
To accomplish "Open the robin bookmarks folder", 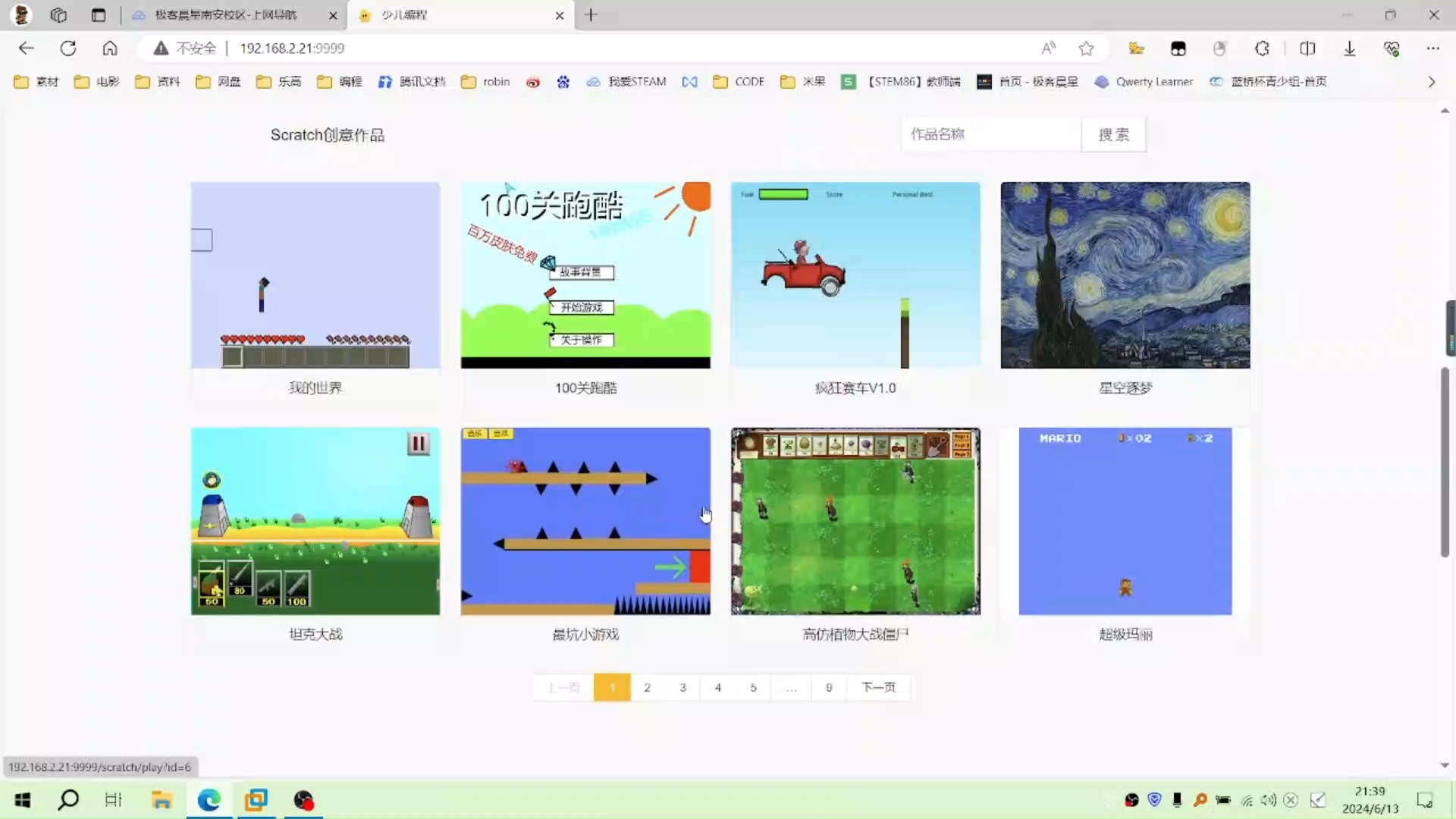I will click(485, 82).
